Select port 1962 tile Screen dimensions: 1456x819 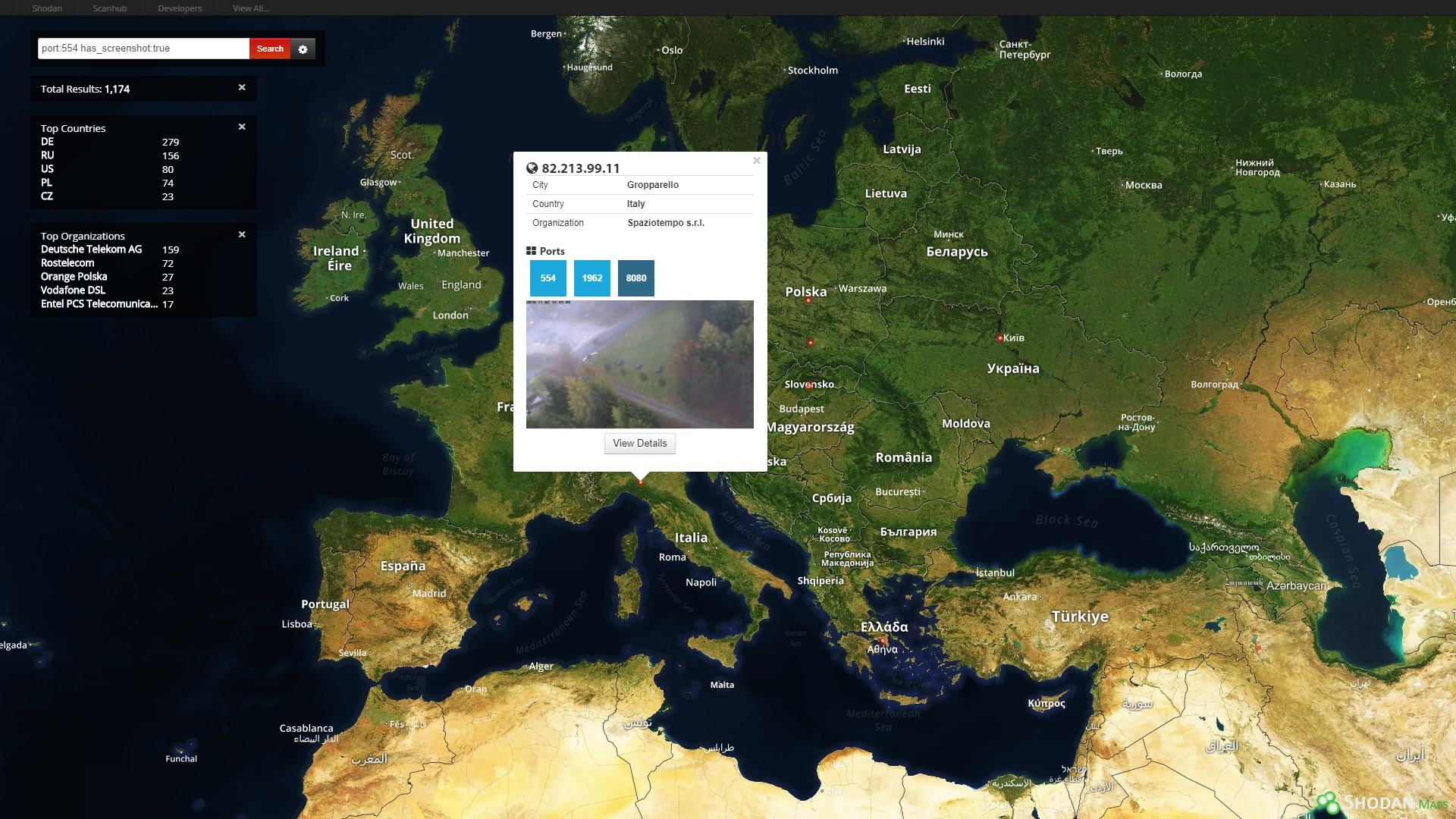point(592,278)
